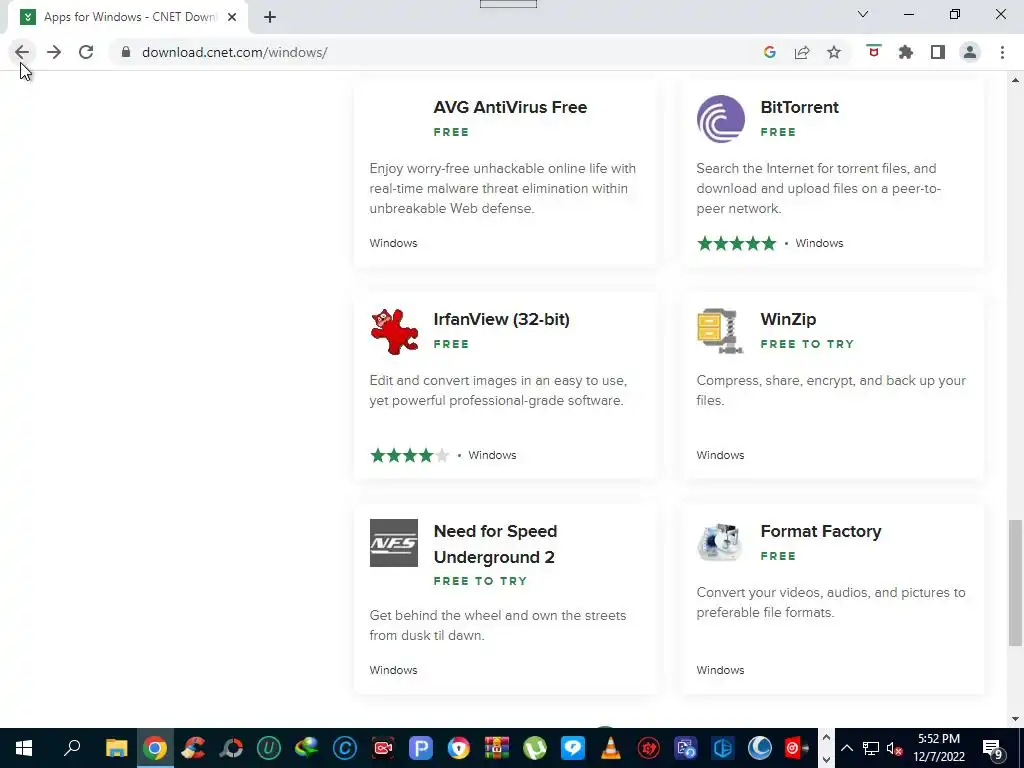Click the muted volume tray icon
The height and width of the screenshot is (768, 1024).
tap(895, 748)
